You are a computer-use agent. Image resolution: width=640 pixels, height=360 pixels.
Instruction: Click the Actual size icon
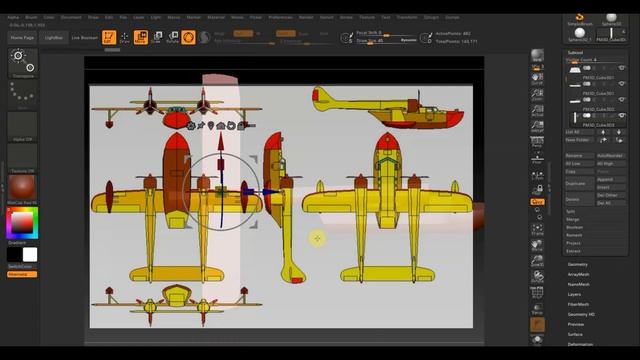tap(537, 111)
